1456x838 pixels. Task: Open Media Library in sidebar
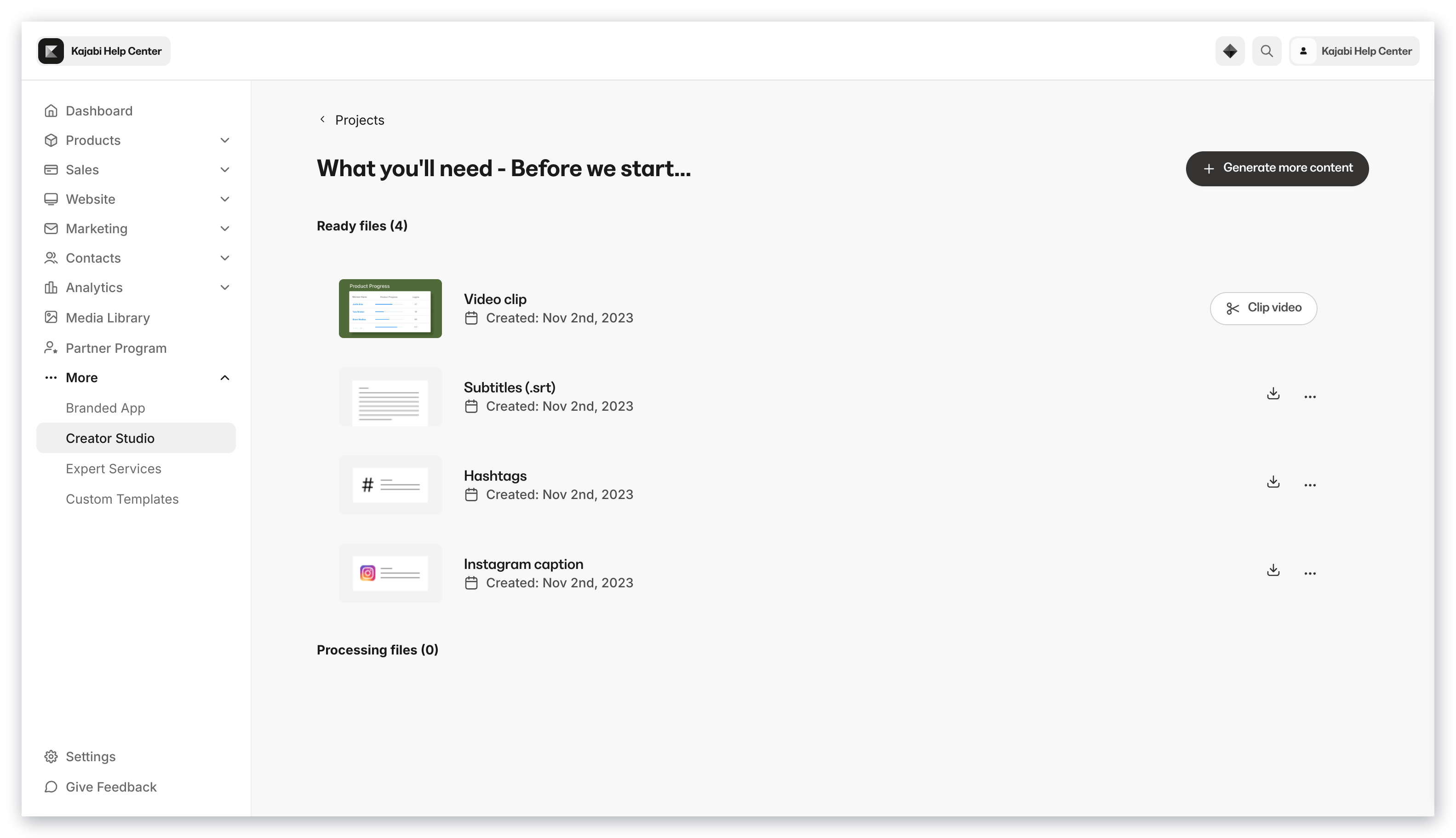(136, 317)
